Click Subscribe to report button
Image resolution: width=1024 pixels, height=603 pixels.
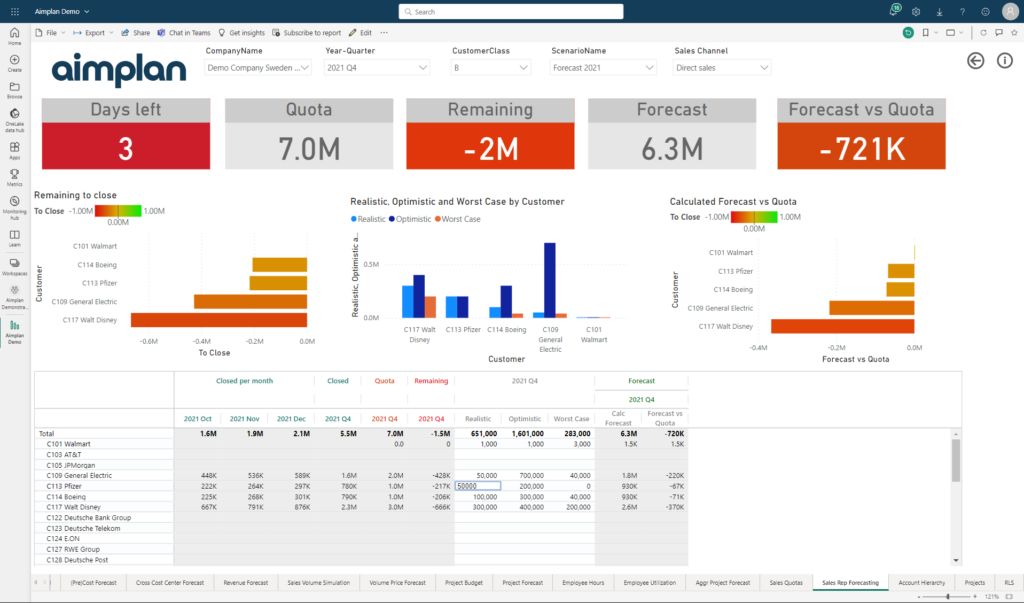click(x=306, y=33)
